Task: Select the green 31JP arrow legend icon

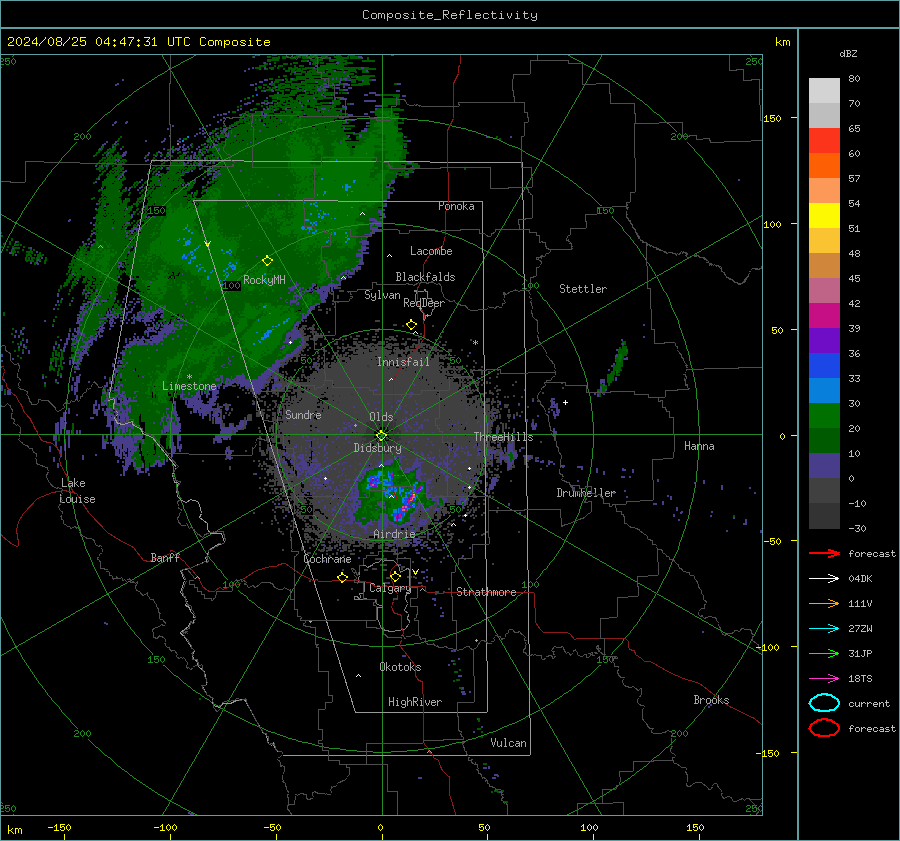Action: point(824,653)
